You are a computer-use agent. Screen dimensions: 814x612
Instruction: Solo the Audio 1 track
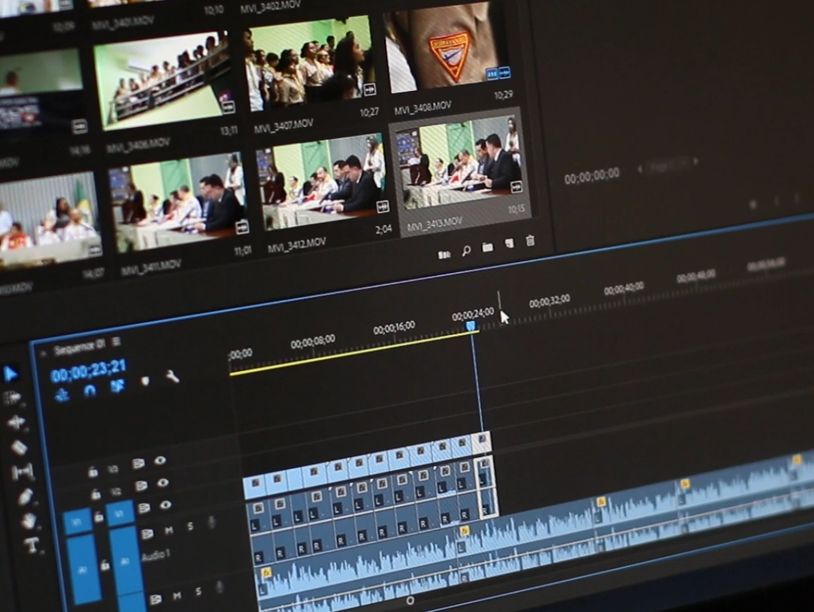coord(191,526)
